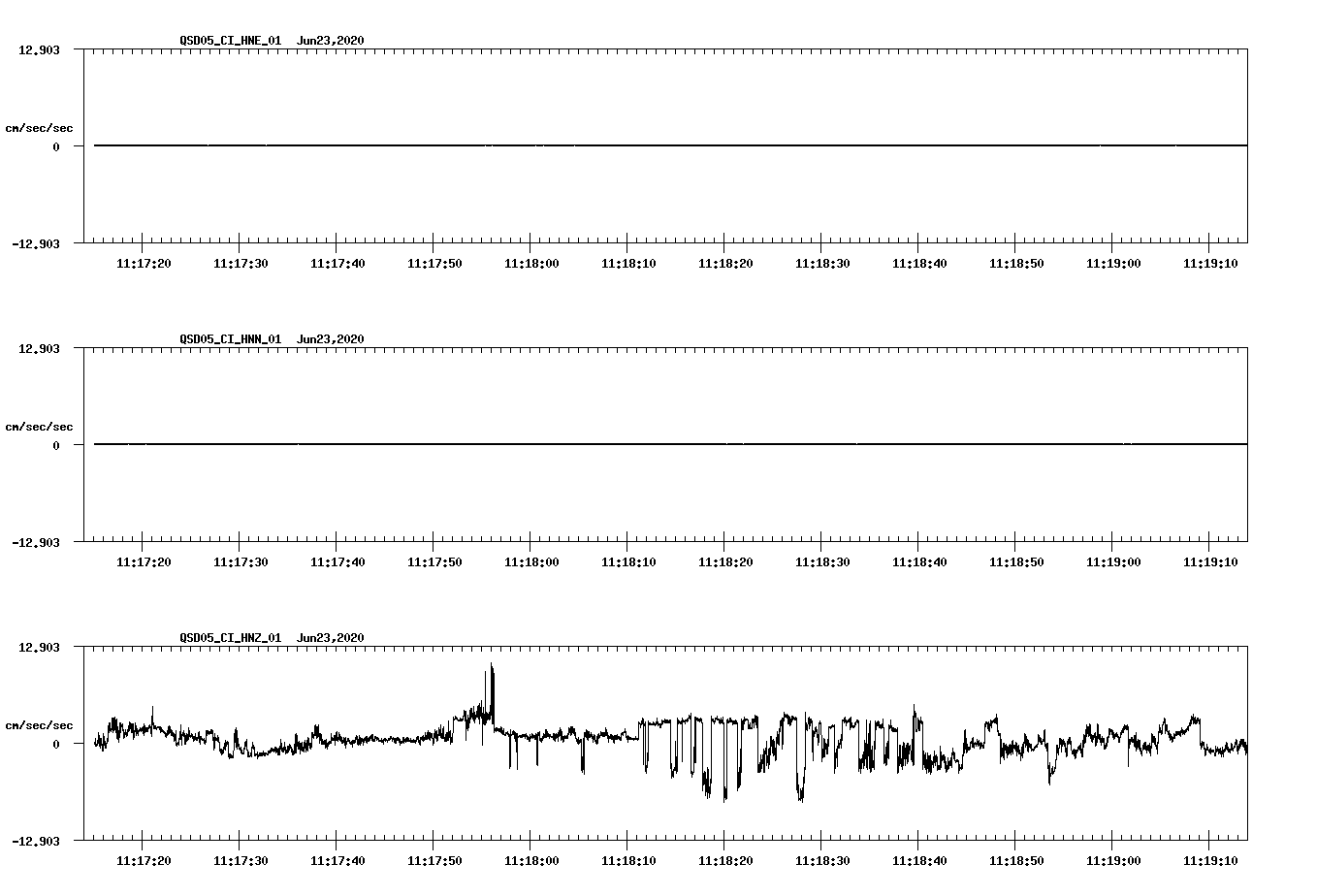Click the -12.903 lower limit on HNZ plot

click(x=36, y=842)
